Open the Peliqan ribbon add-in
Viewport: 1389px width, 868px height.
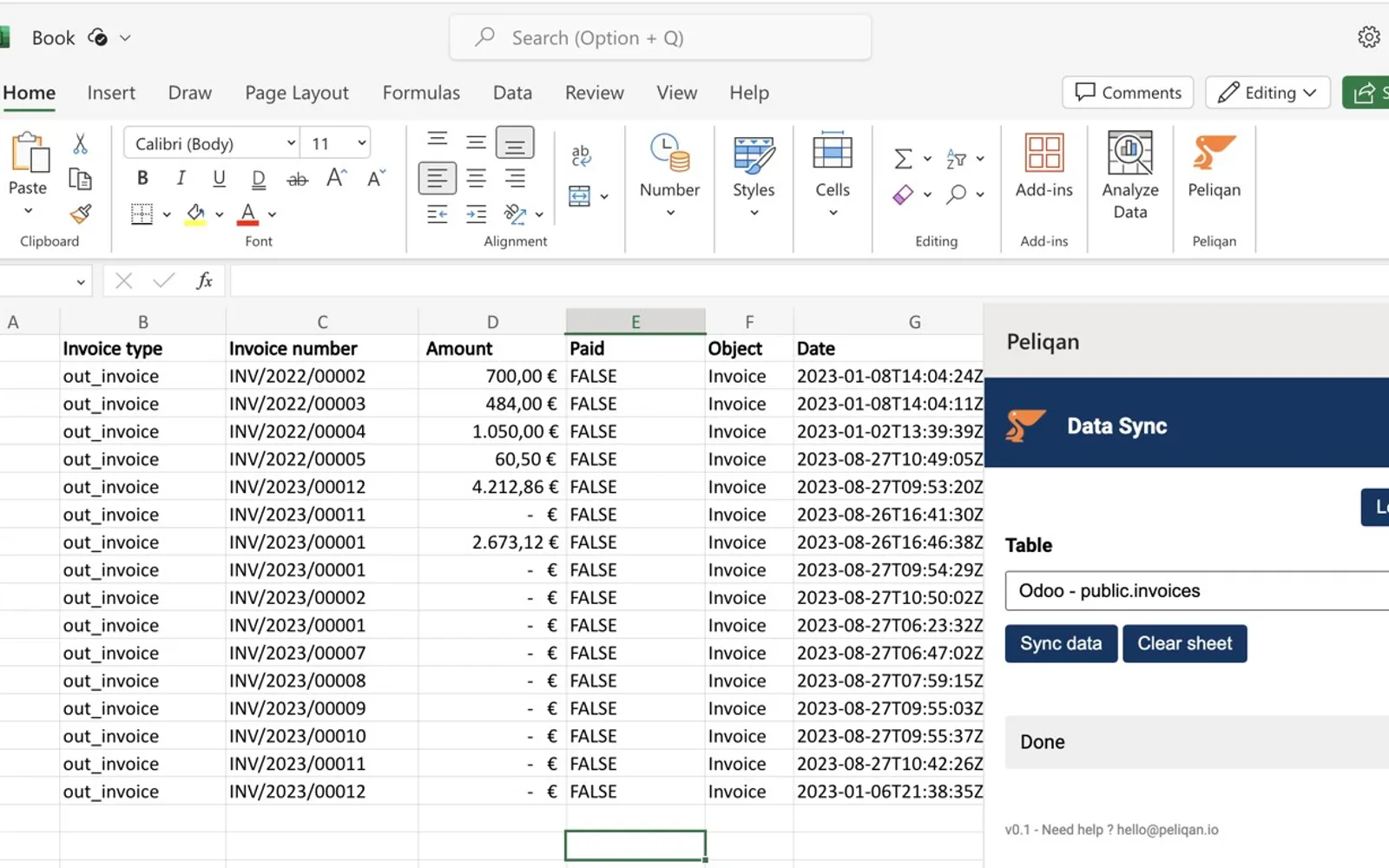click(1214, 167)
